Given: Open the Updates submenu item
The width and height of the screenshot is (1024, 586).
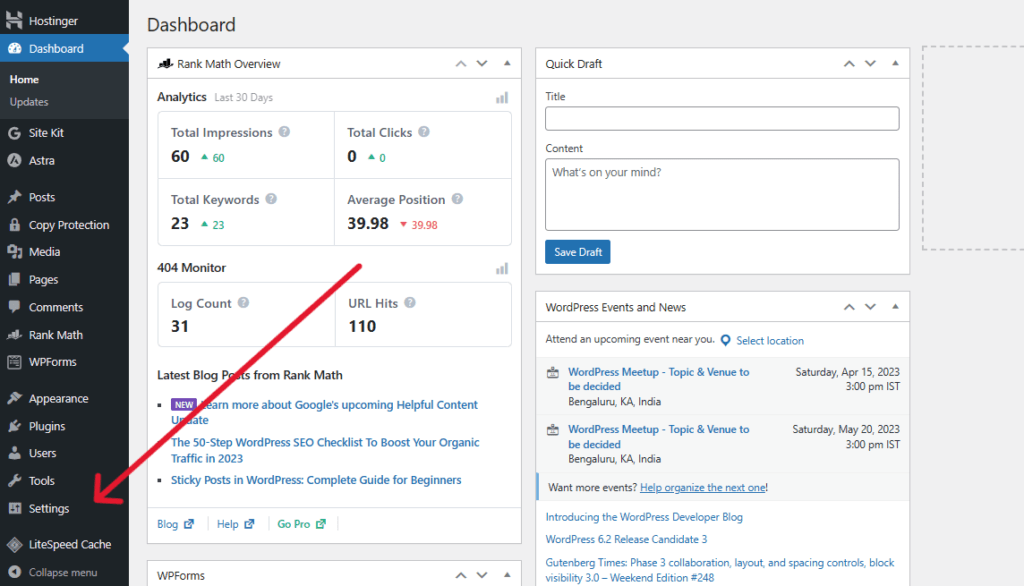Looking at the screenshot, I should pos(29,102).
